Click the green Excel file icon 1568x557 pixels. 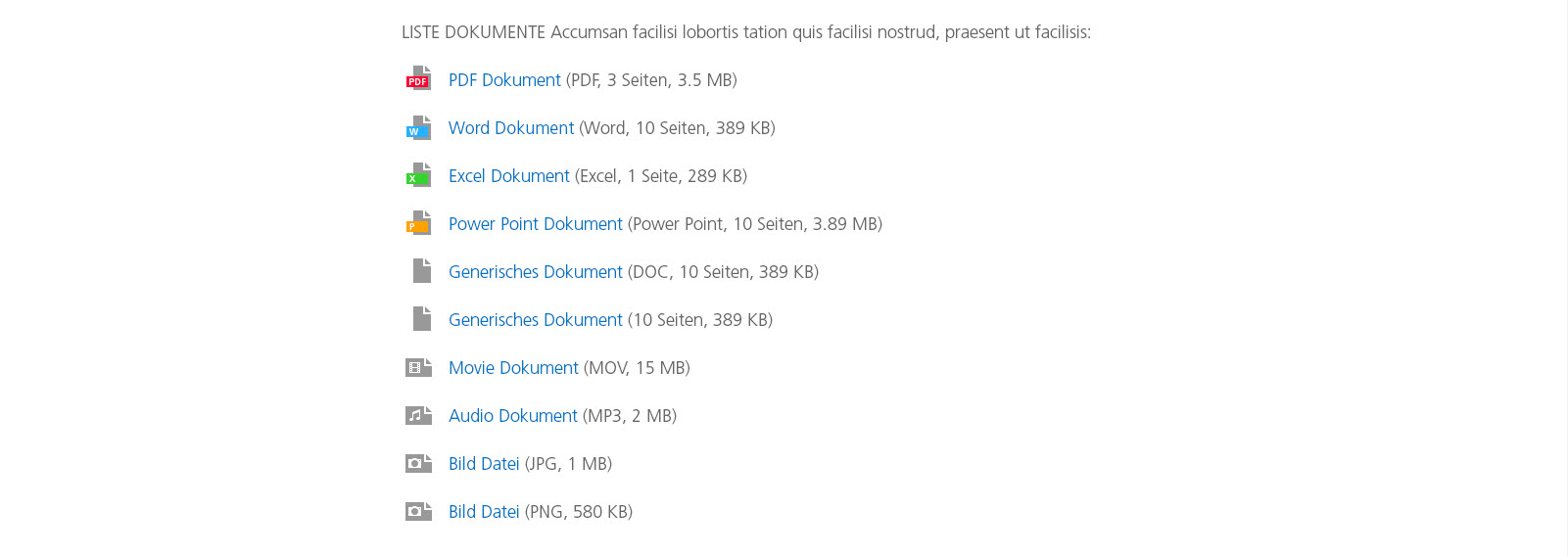(x=419, y=174)
